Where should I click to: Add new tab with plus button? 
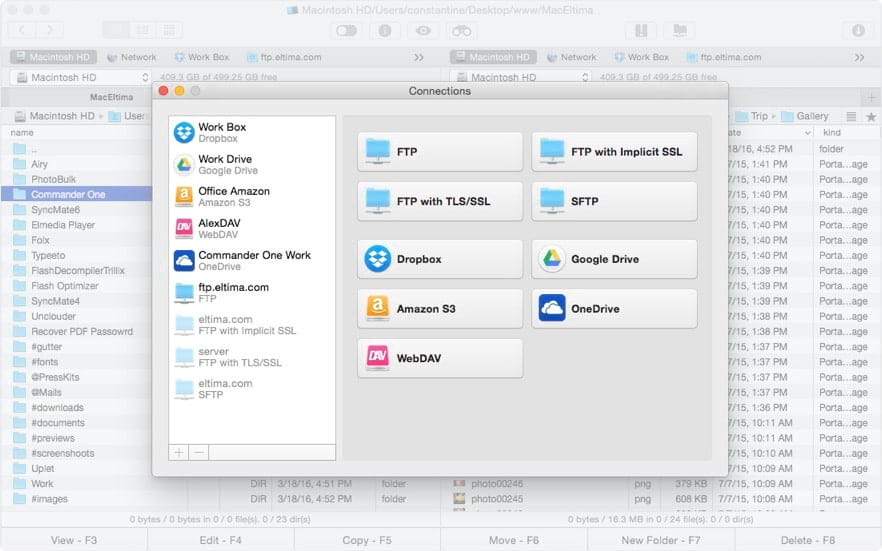(x=871, y=97)
